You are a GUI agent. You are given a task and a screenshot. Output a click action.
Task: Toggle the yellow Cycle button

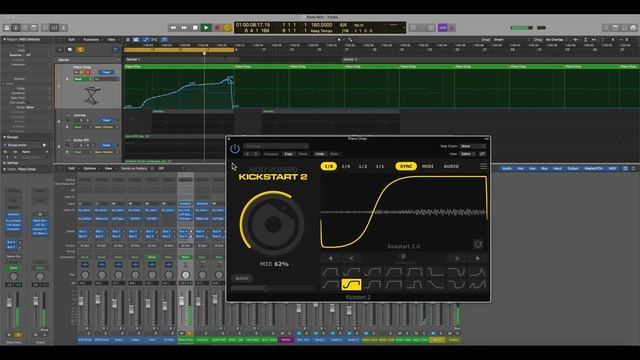[x=227, y=28]
